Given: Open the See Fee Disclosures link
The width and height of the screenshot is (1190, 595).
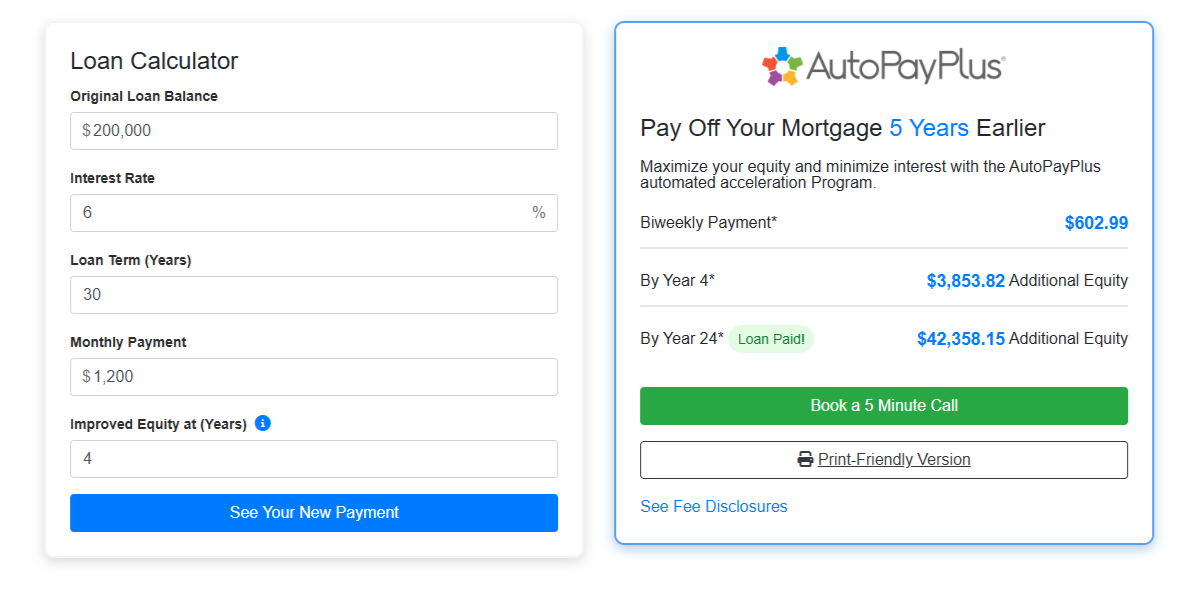Looking at the screenshot, I should click(x=714, y=507).
